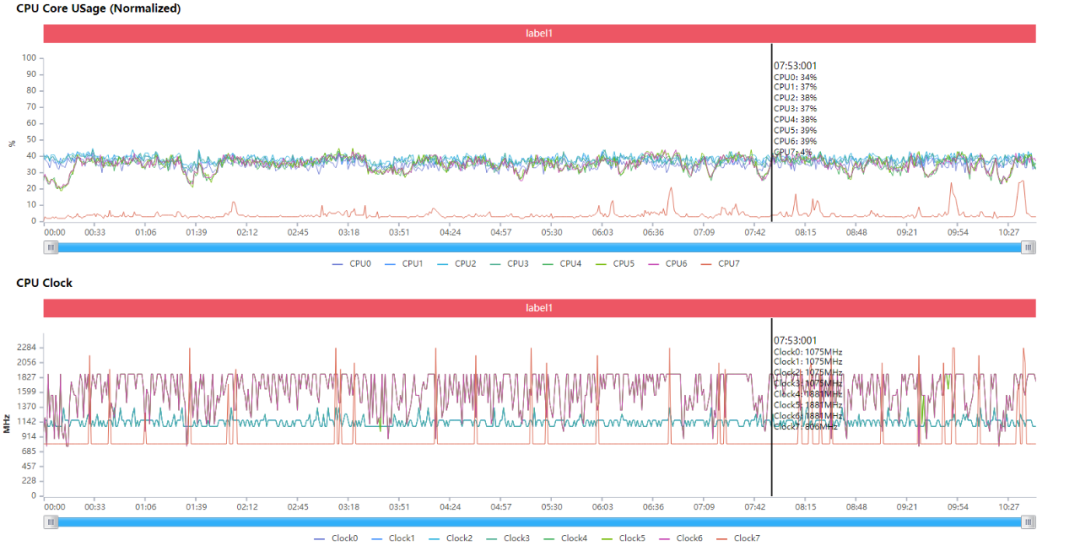This screenshot has width=1080, height=546.
Task: Toggle Clock2 series in clock legend
Action: (x=450, y=538)
